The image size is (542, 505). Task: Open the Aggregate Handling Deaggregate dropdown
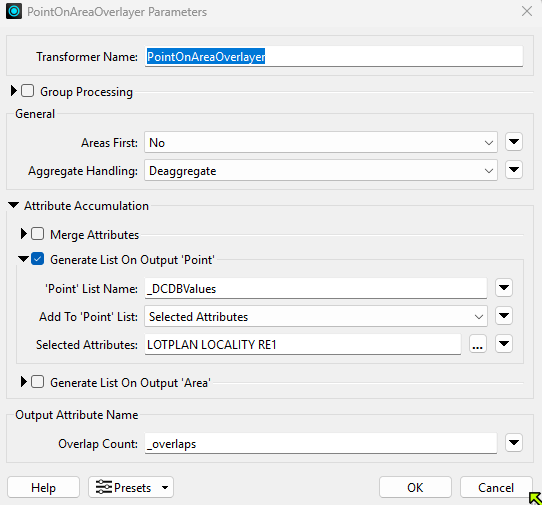point(321,170)
